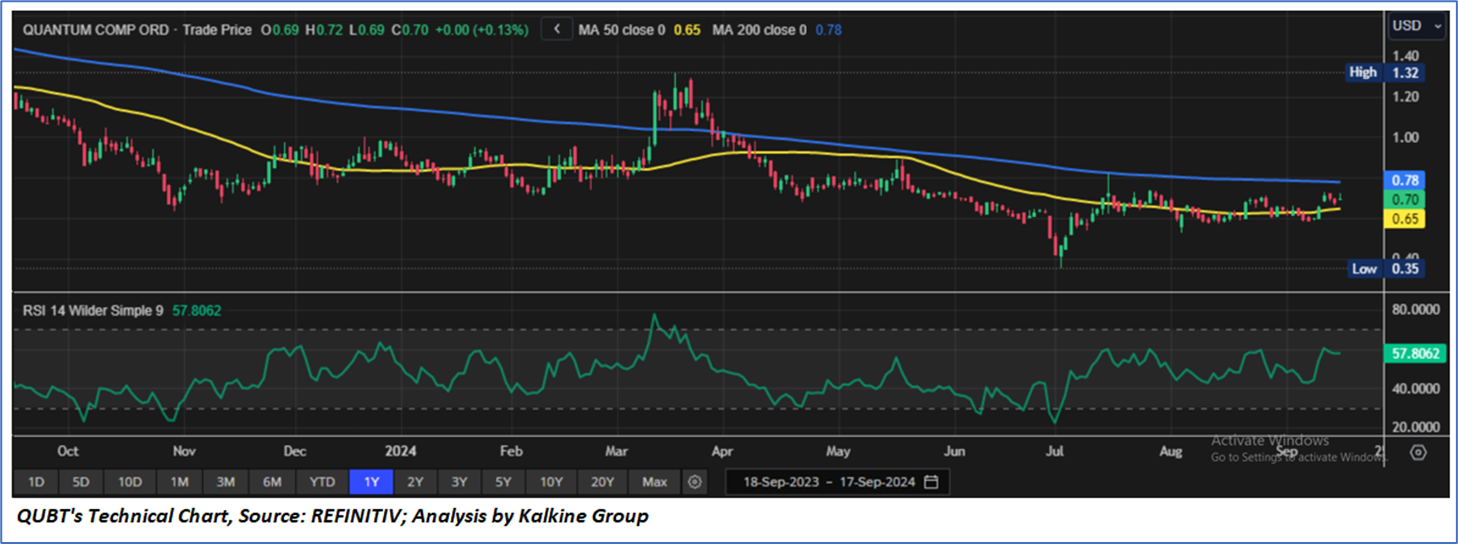Select the 1D time range
This screenshot has height=544, width=1458.
(x=36, y=482)
